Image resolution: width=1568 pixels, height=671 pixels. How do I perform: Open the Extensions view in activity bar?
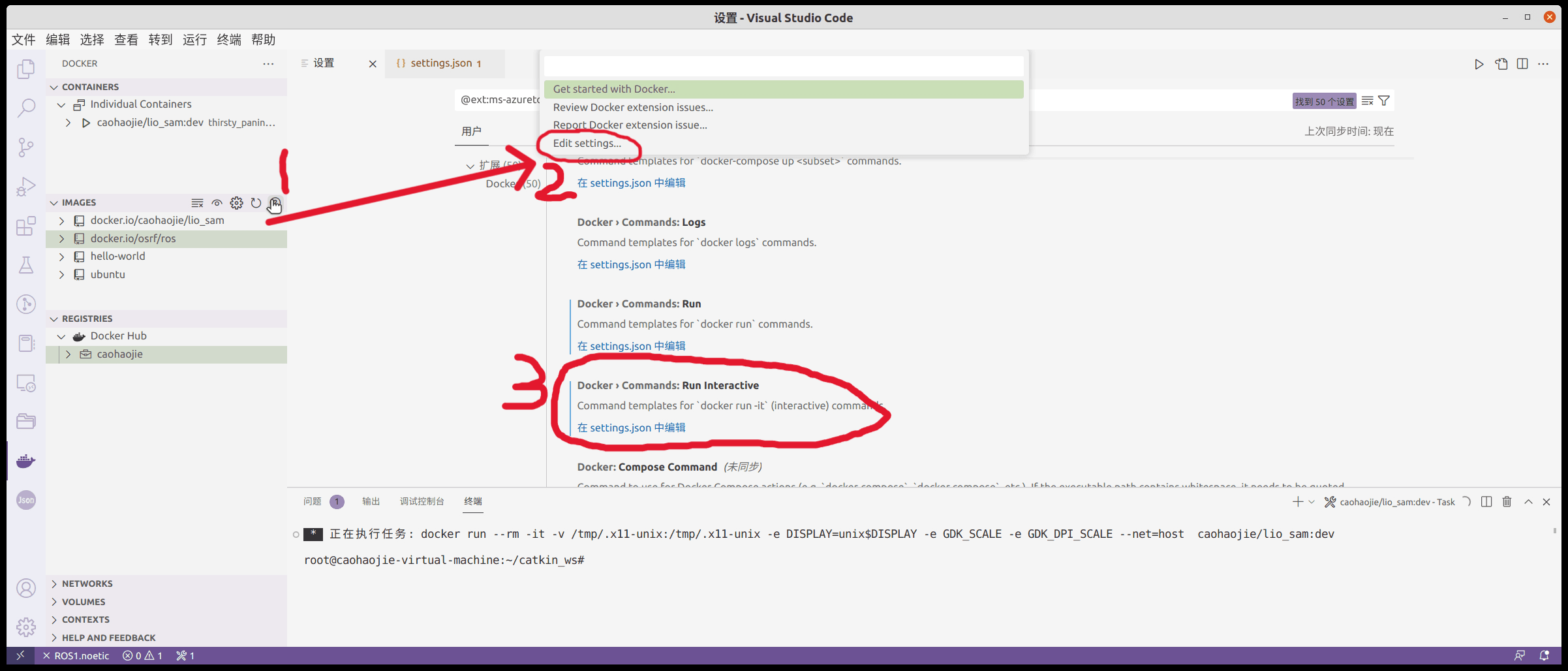coord(26,226)
